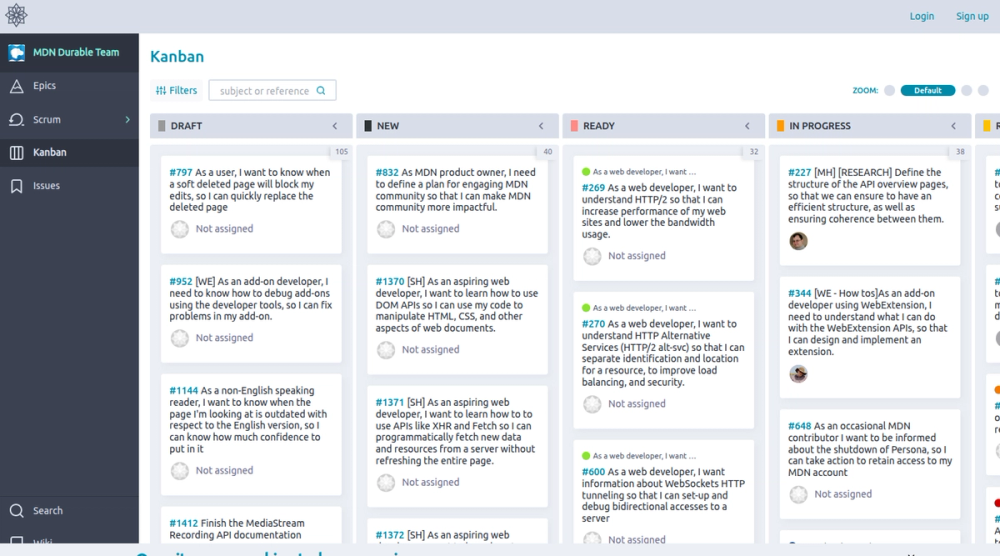Image resolution: width=1000 pixels, height=556 pixels.
Task: Click the IN PROGRESS column count 38
Action: tap(960, 152)
